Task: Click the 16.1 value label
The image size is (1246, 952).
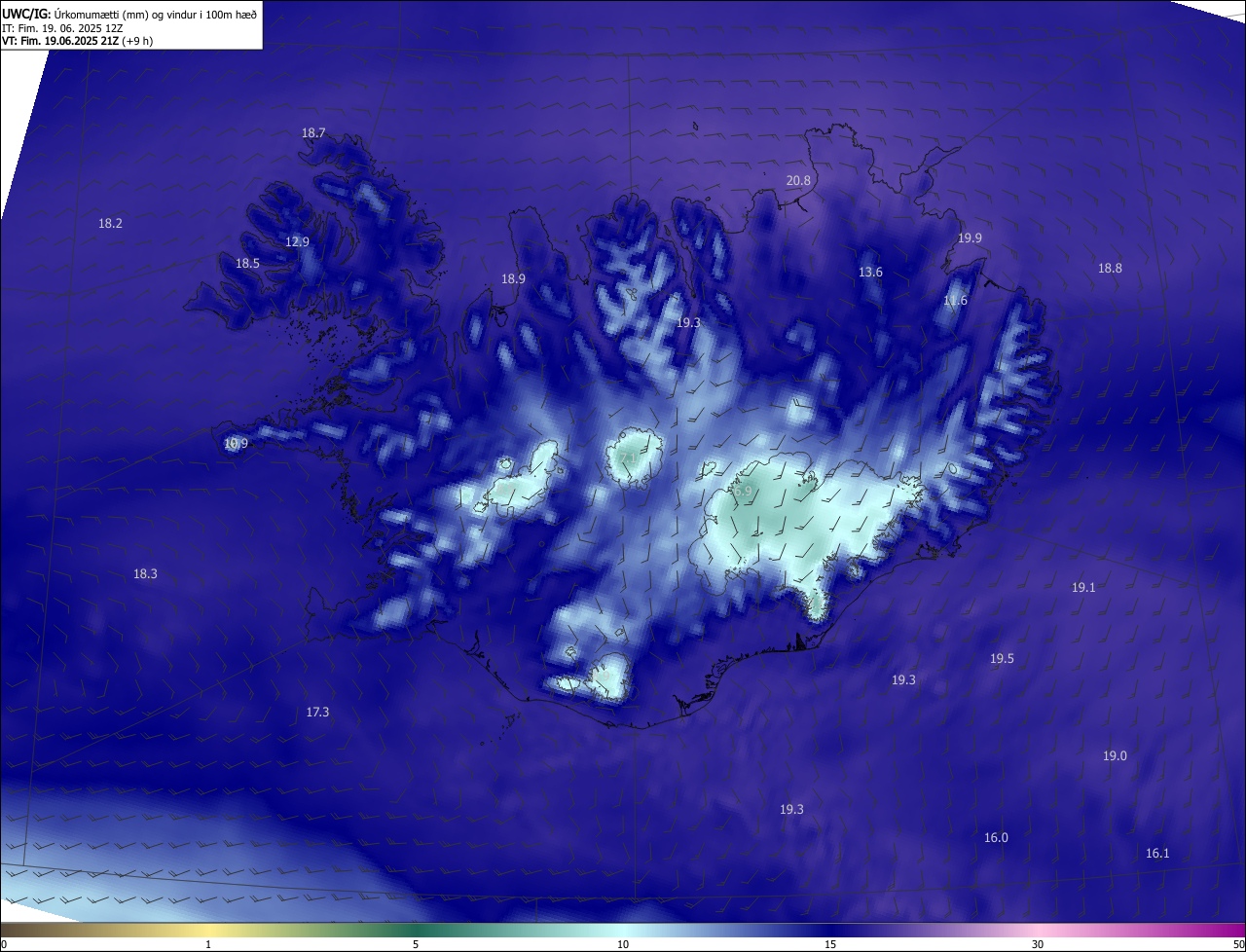Action: coord(1157,854)
